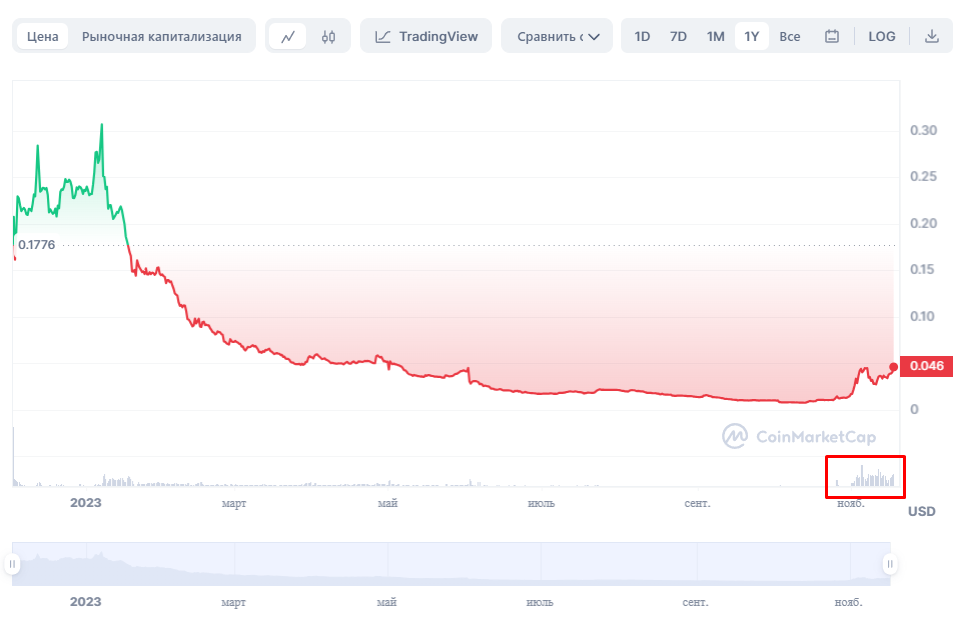Click the 2023 label on the main chart axis
Viewport: 956px width, 617px height.
[x=86, y=503]
